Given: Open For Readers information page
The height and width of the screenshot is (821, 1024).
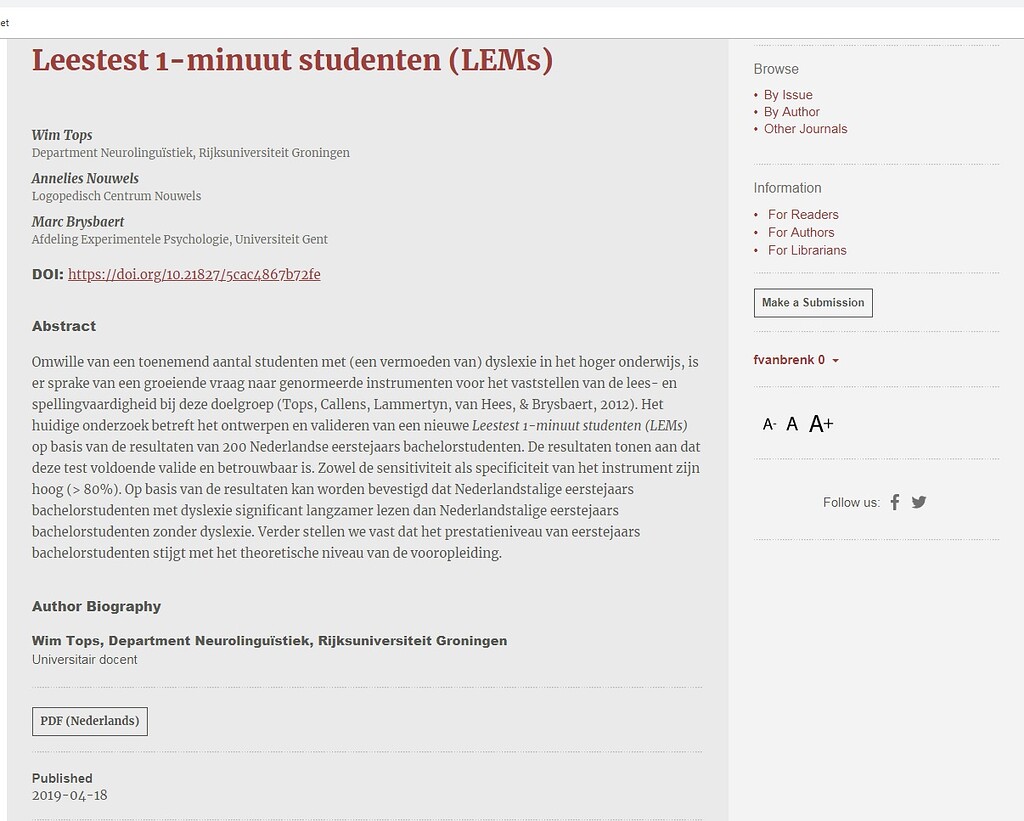Looking at the screenshot, I should (803, 215).
